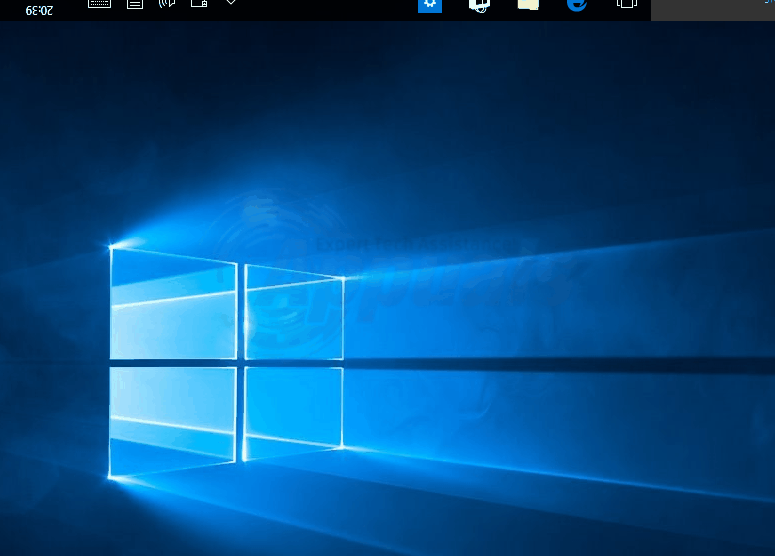
Task: Launch Microsoft Edge browser from the taskbar
Action: [577, 4]
